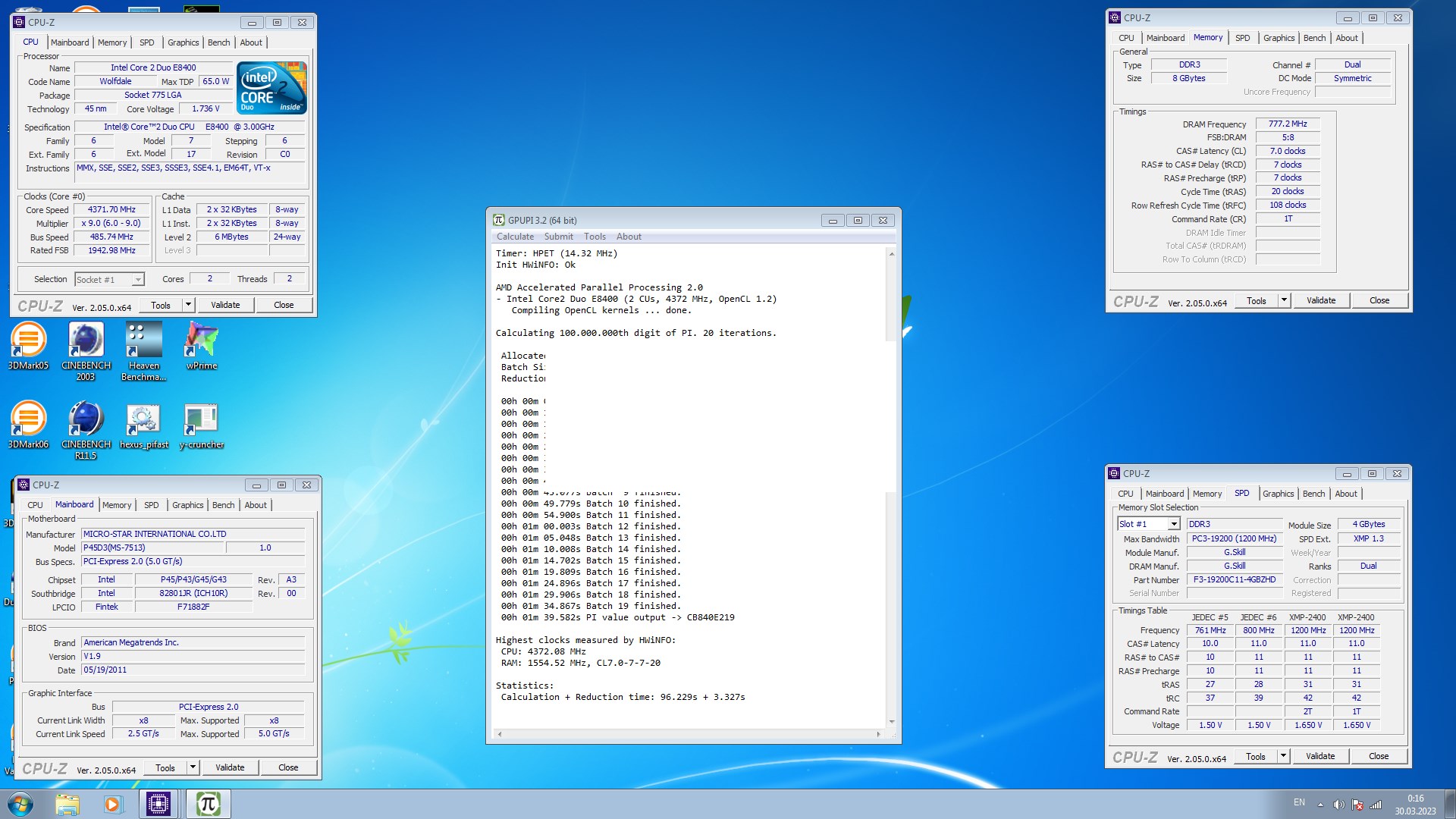Open About tab in Mainboard window

point(256,505)
